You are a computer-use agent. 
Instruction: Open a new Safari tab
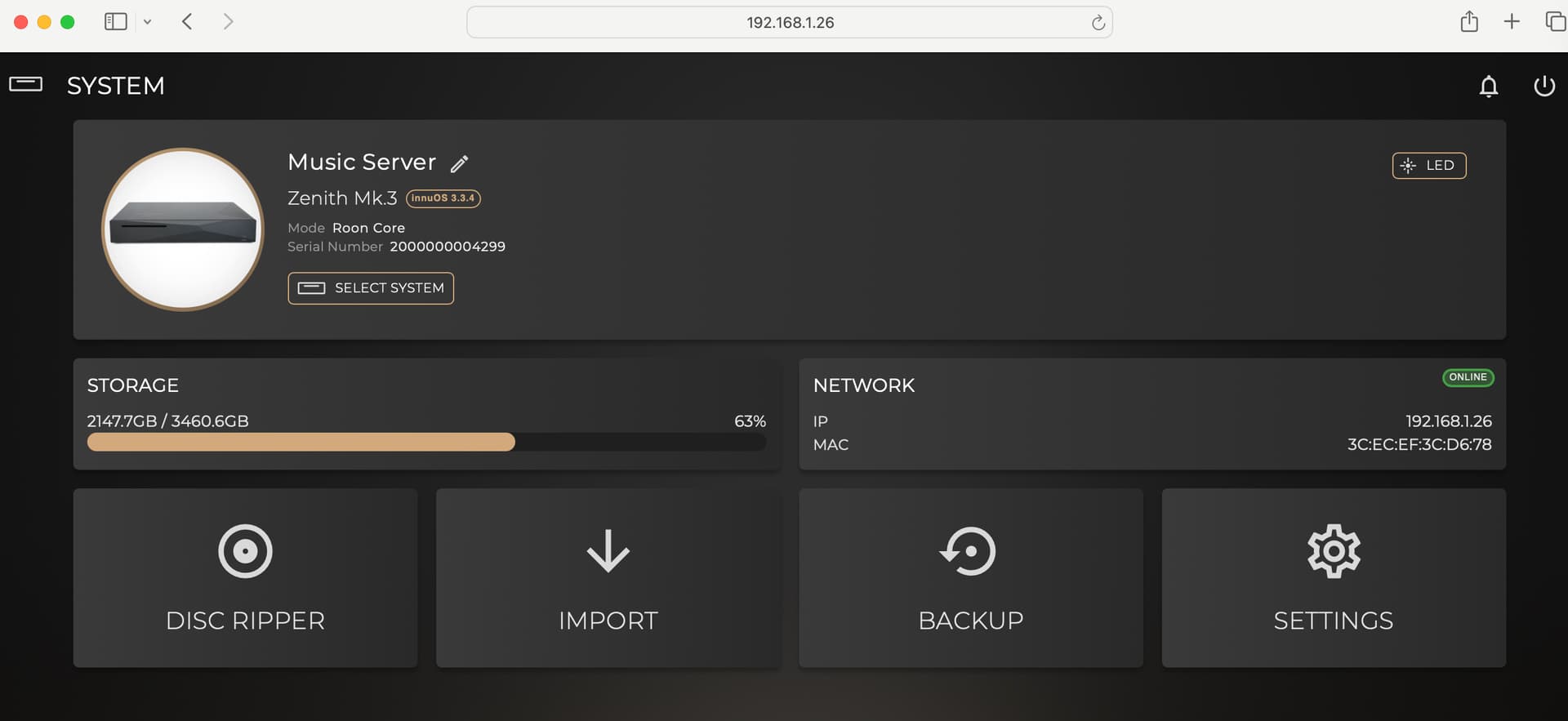(x=1512, y=22)
